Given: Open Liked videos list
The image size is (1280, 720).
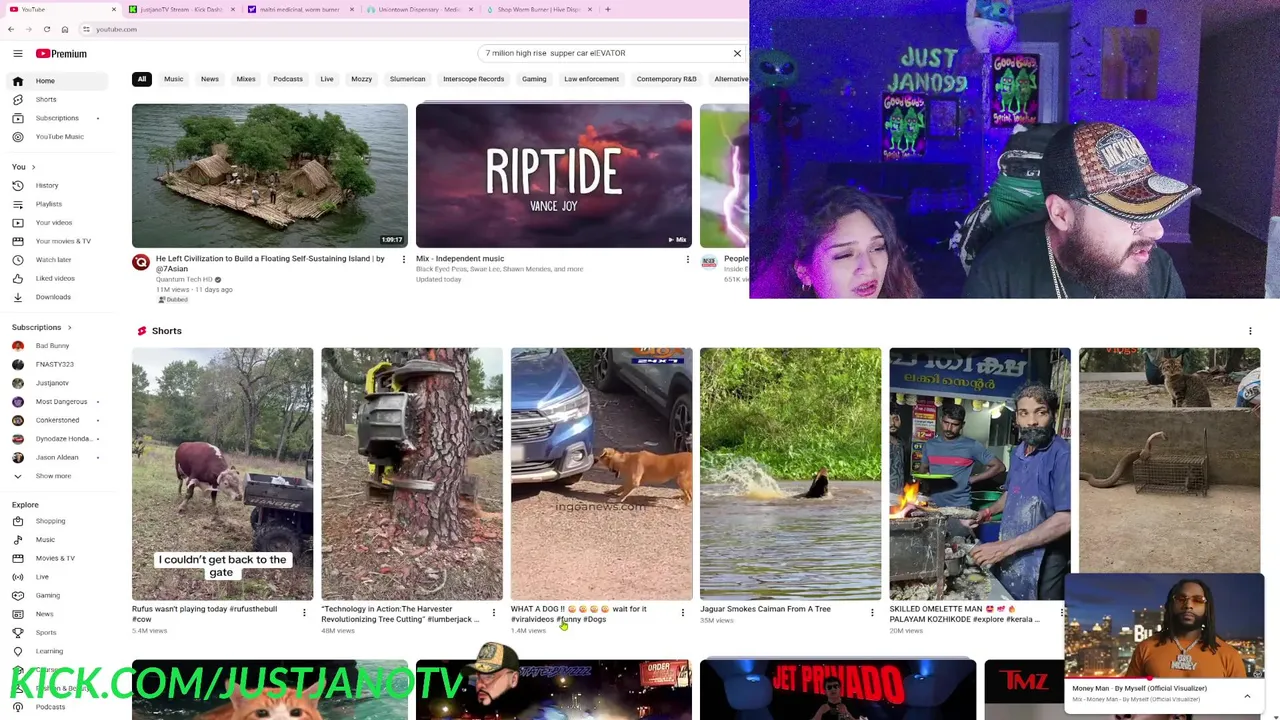Looking at the screenshot, I should point(55,278).
